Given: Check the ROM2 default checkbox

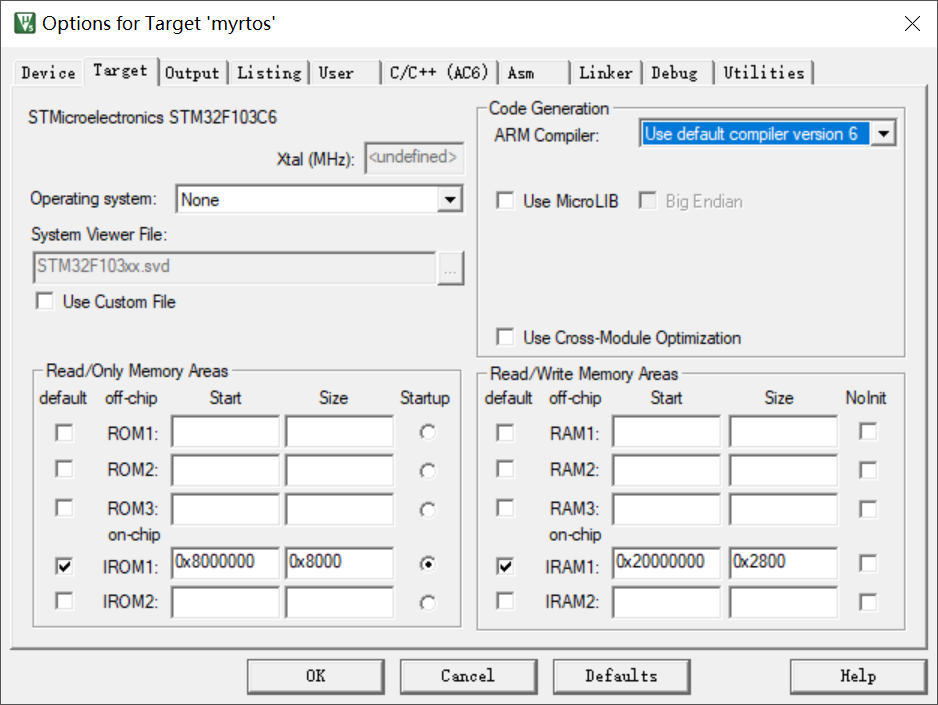Looking at the screenshot, I should [x=64, y=469].
